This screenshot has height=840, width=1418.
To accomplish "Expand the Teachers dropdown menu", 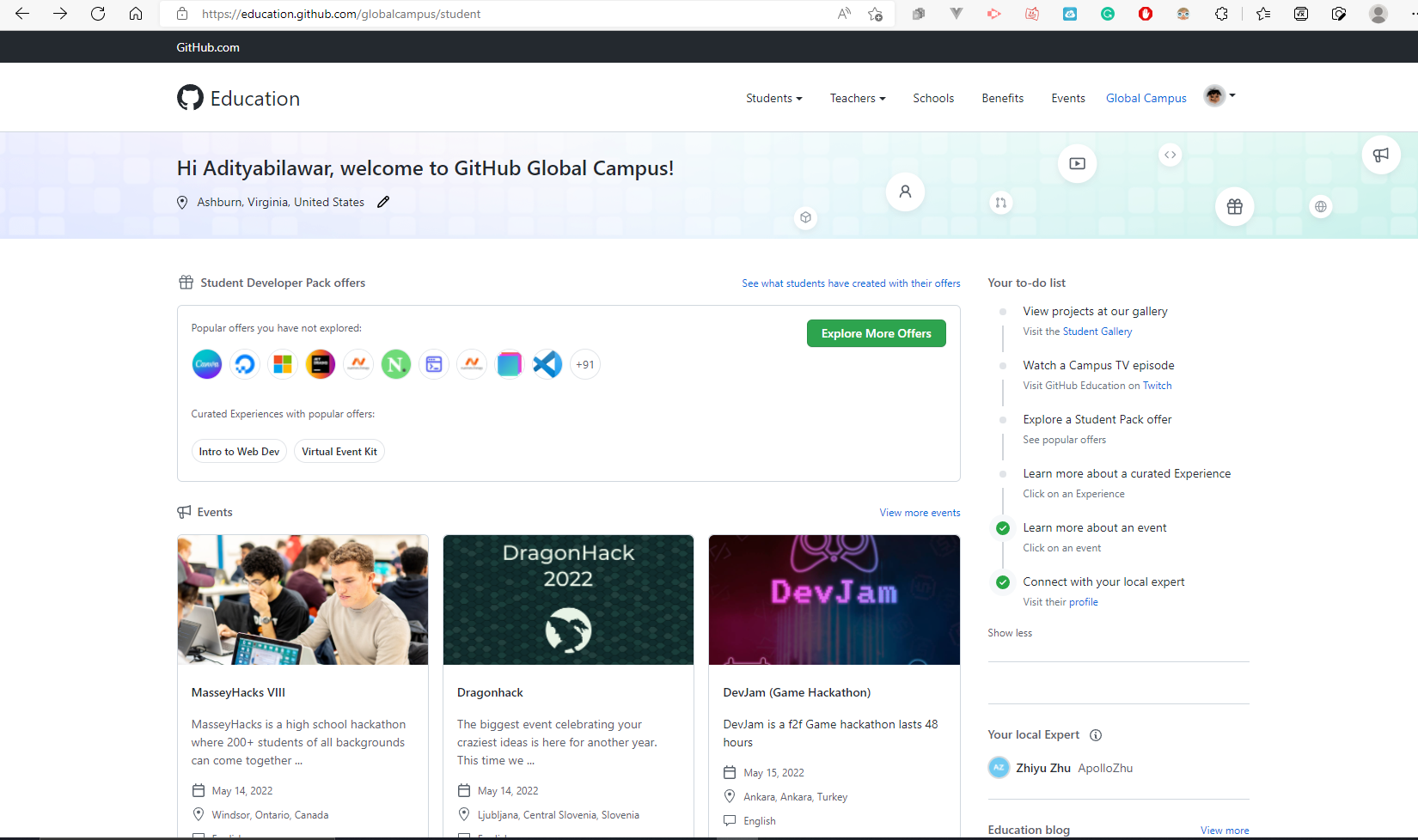I will point(858,98).
